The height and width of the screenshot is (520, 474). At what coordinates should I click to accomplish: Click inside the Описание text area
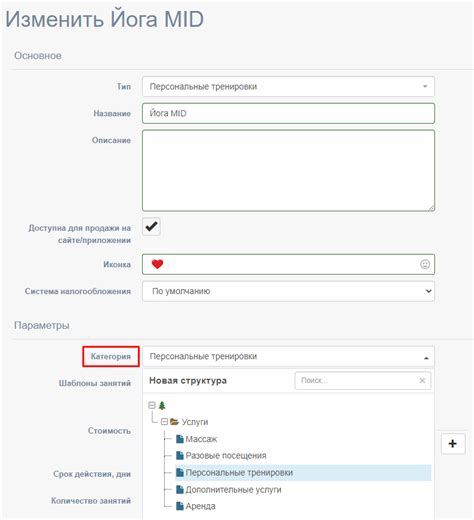point(288,171)
